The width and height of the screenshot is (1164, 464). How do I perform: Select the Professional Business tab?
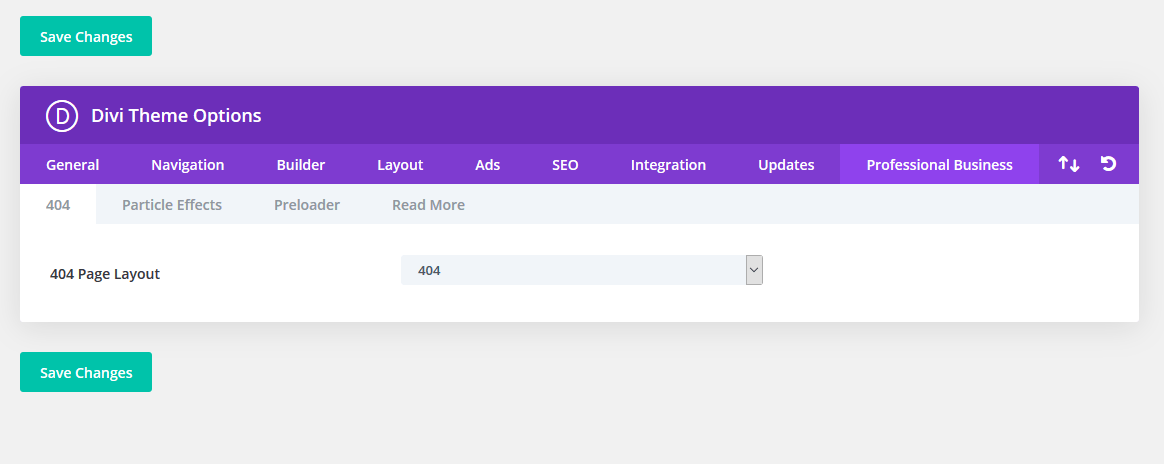click(x=939, y=165)
